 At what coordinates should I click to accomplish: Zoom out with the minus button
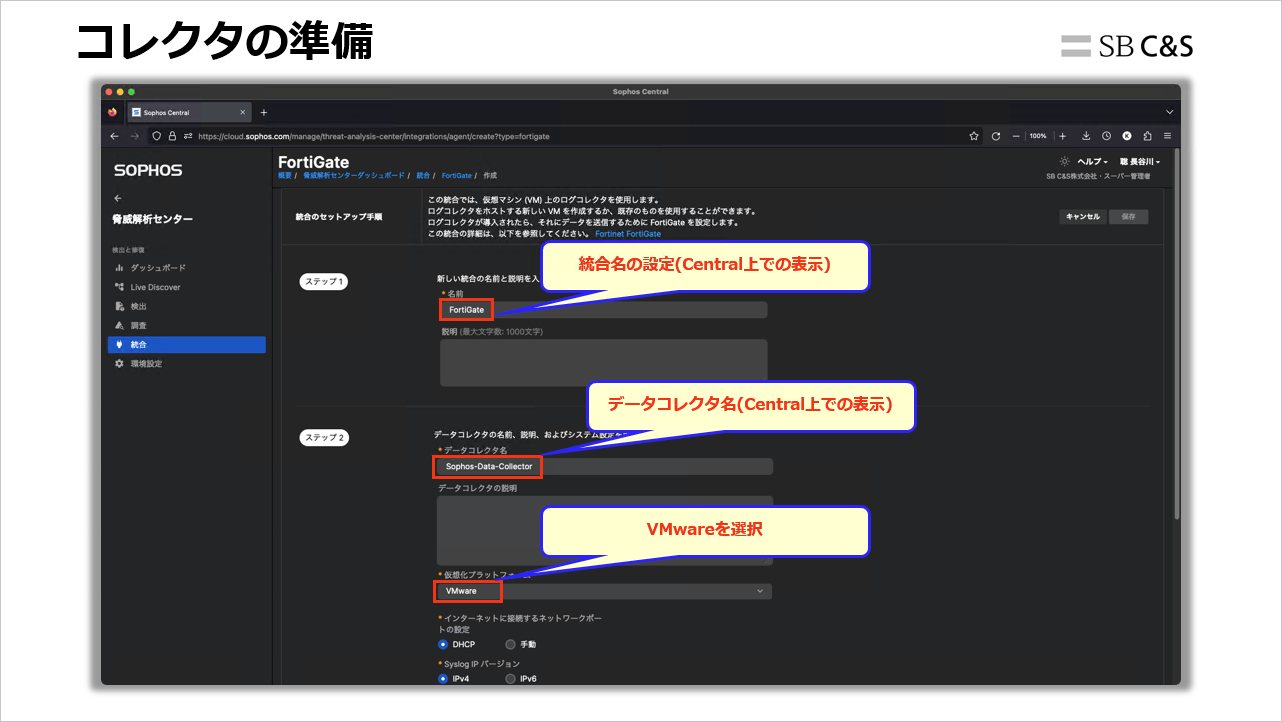(1016, 136)
